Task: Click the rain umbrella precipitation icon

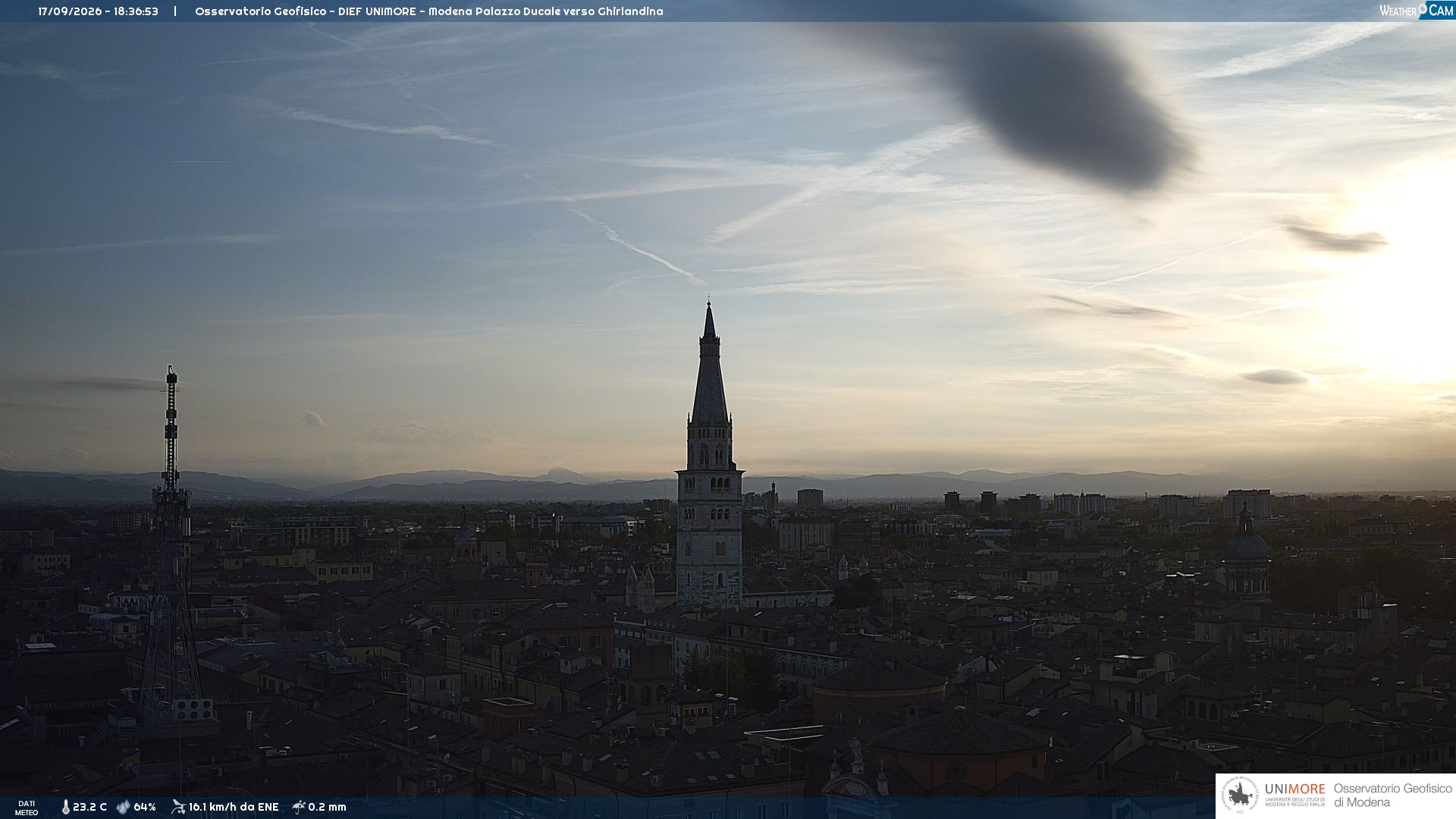Action: (x=299, y=807)
